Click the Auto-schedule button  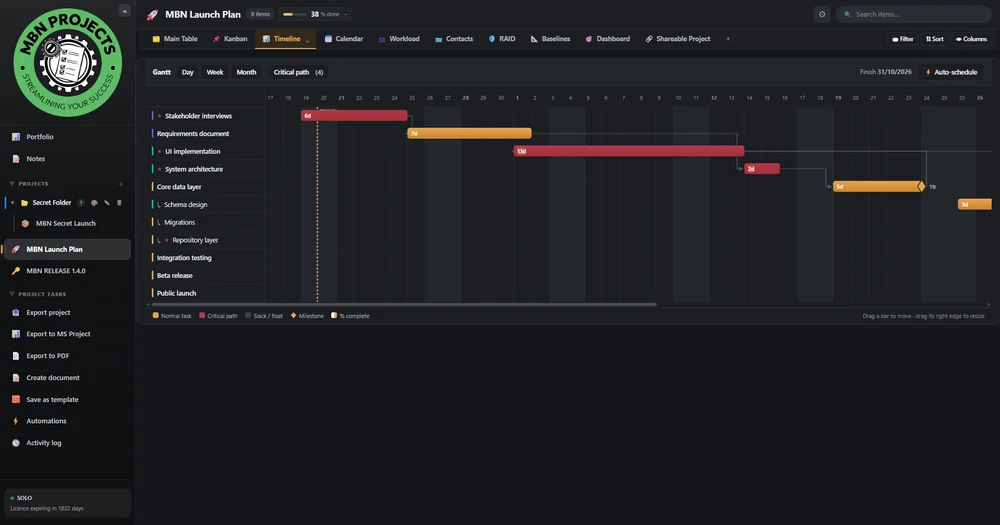(x=952, y=72)
